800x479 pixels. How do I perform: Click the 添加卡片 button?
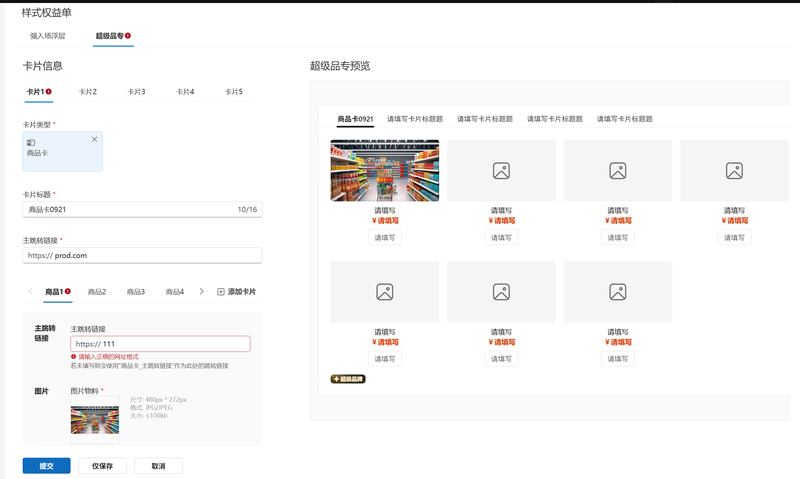[x=237, y=292]
